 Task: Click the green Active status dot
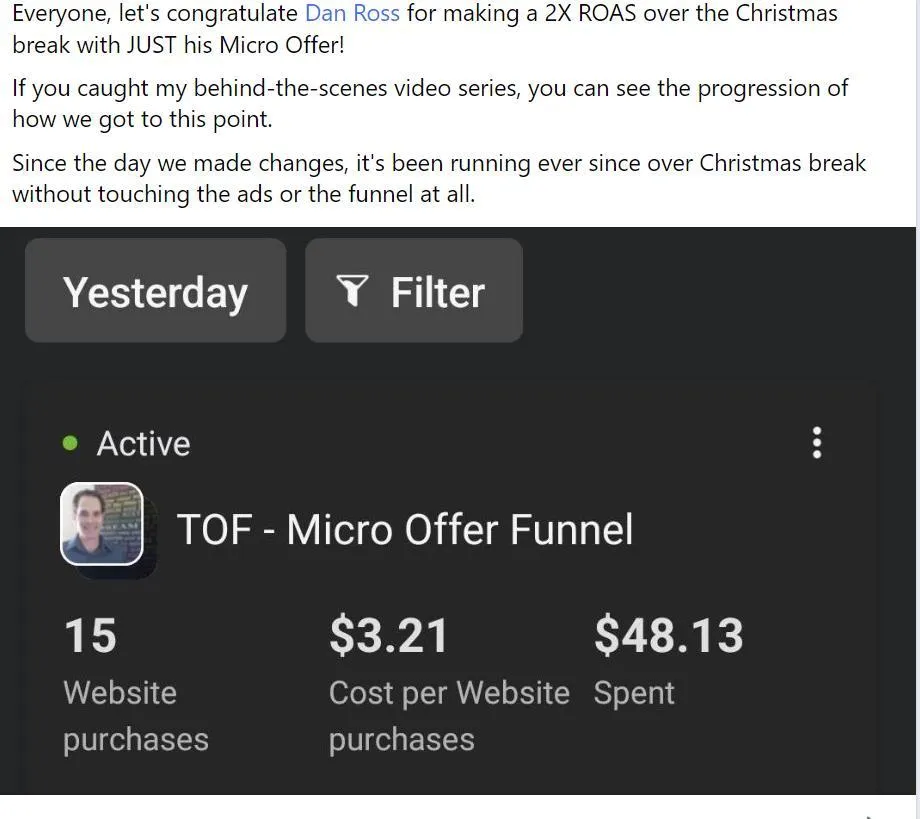pos(70,443)
